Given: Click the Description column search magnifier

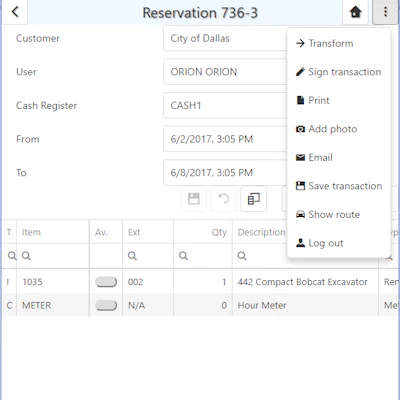Looking at the screenshot, I should tap(242, 256).
